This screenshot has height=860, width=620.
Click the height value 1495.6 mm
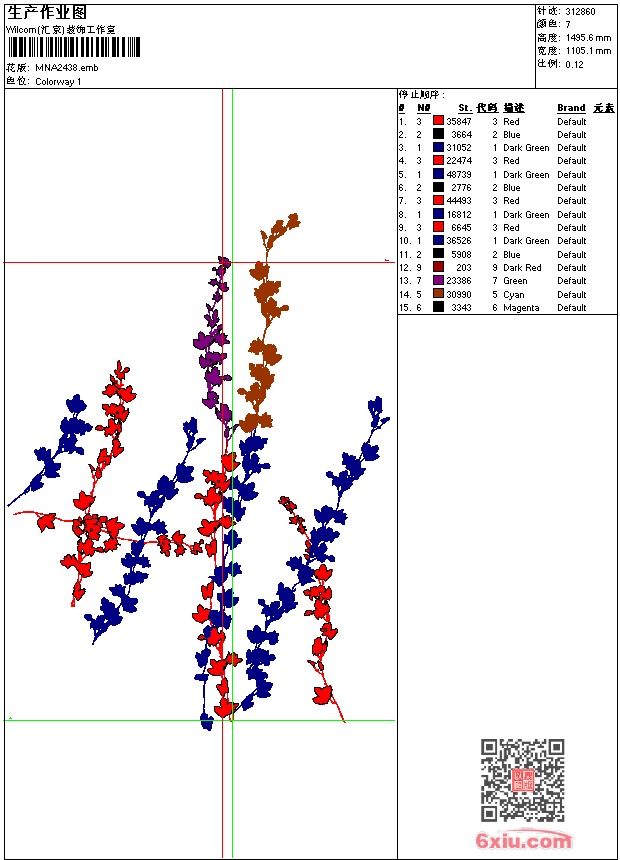[x=588, y=38]
